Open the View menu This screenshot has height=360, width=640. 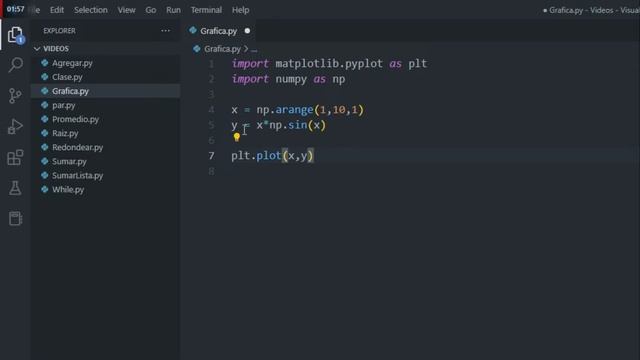[x=127, y=10]
